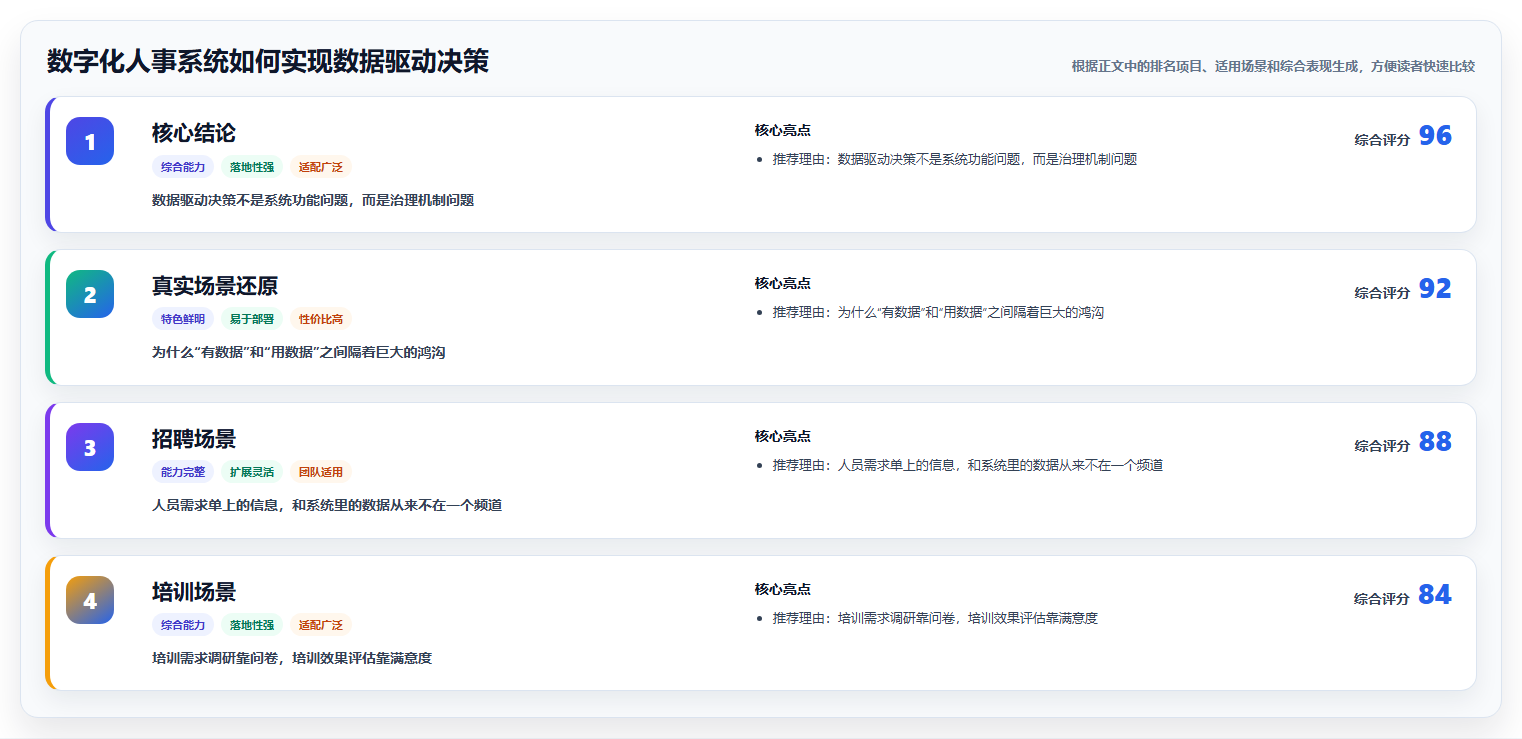Image resolution: width=1522 pixels, height=739 pixels.
Task: Select the 特色鲜明 tag
Action: click(183, 319)
